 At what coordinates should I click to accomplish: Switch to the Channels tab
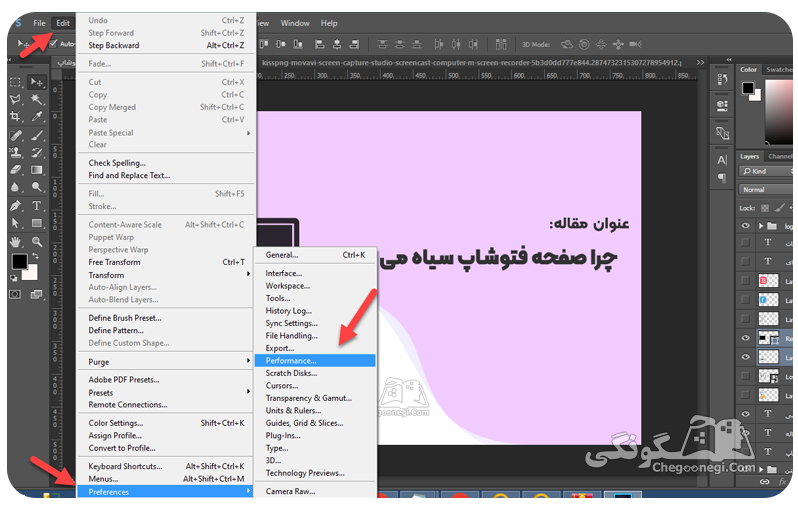tap(780, 156)
